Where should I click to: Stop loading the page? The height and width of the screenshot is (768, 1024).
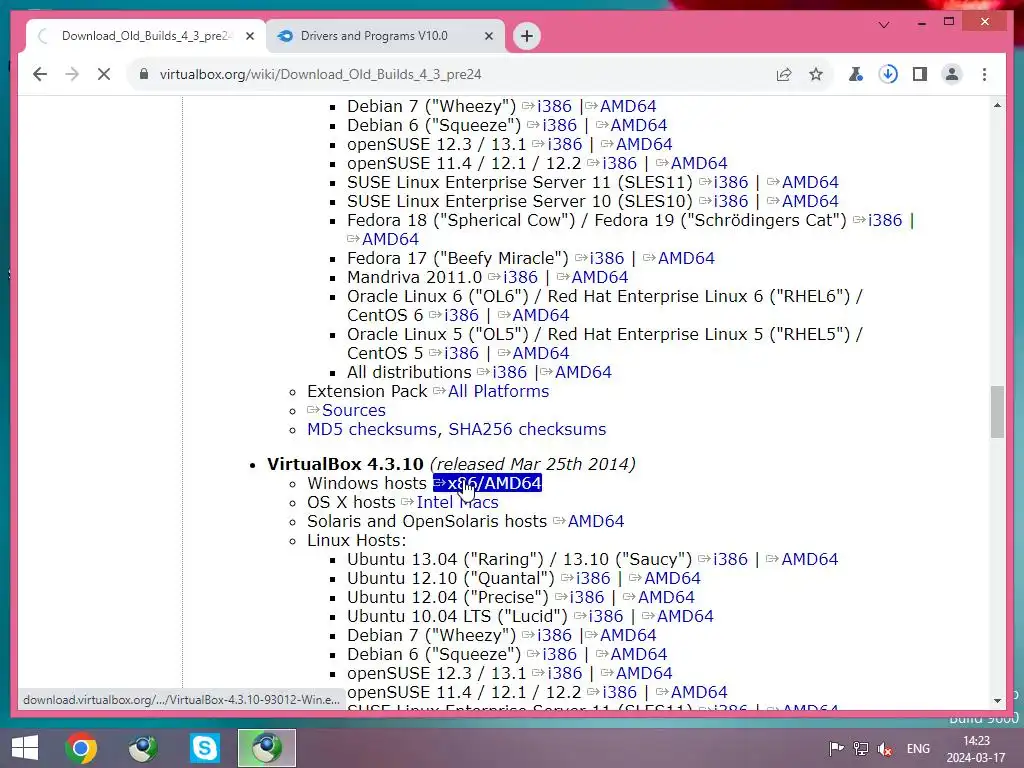click(104, 74)
